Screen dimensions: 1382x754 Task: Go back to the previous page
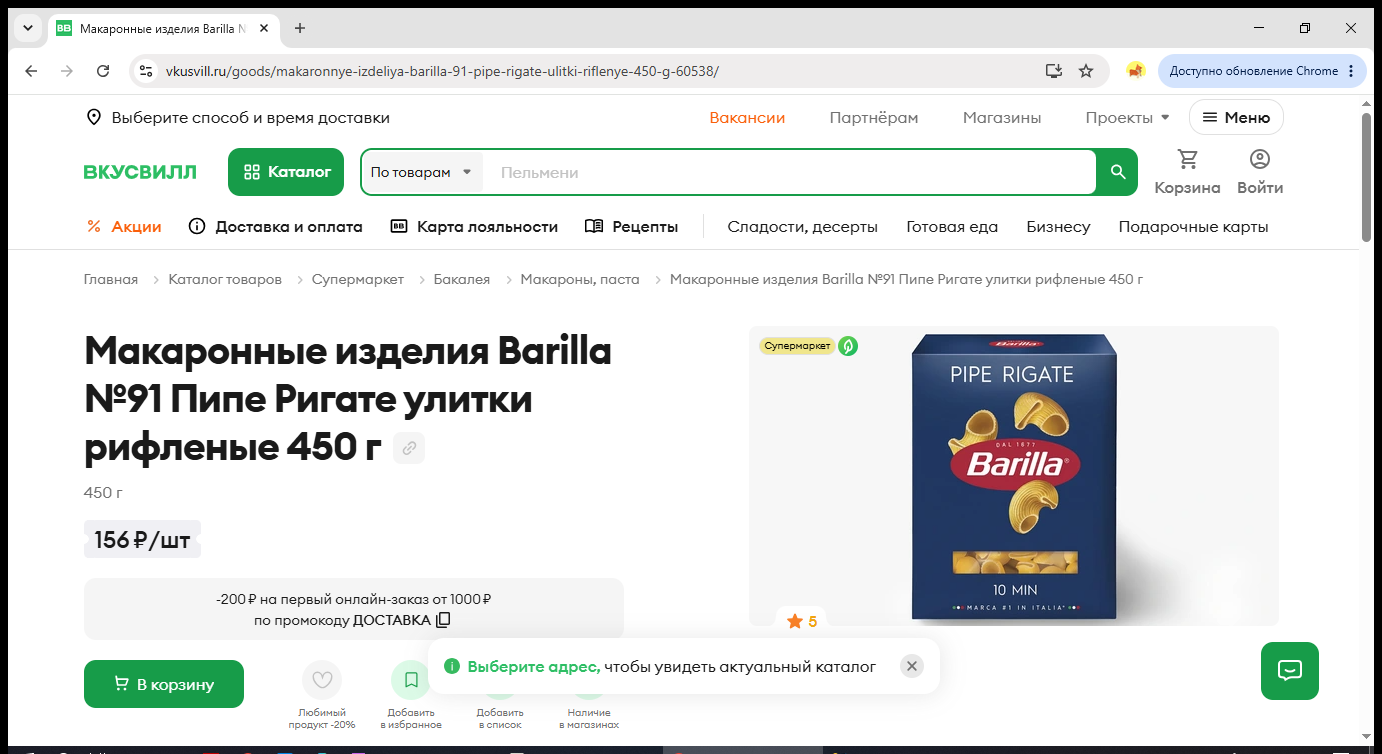pyautogui.click(x=31, y=71)
